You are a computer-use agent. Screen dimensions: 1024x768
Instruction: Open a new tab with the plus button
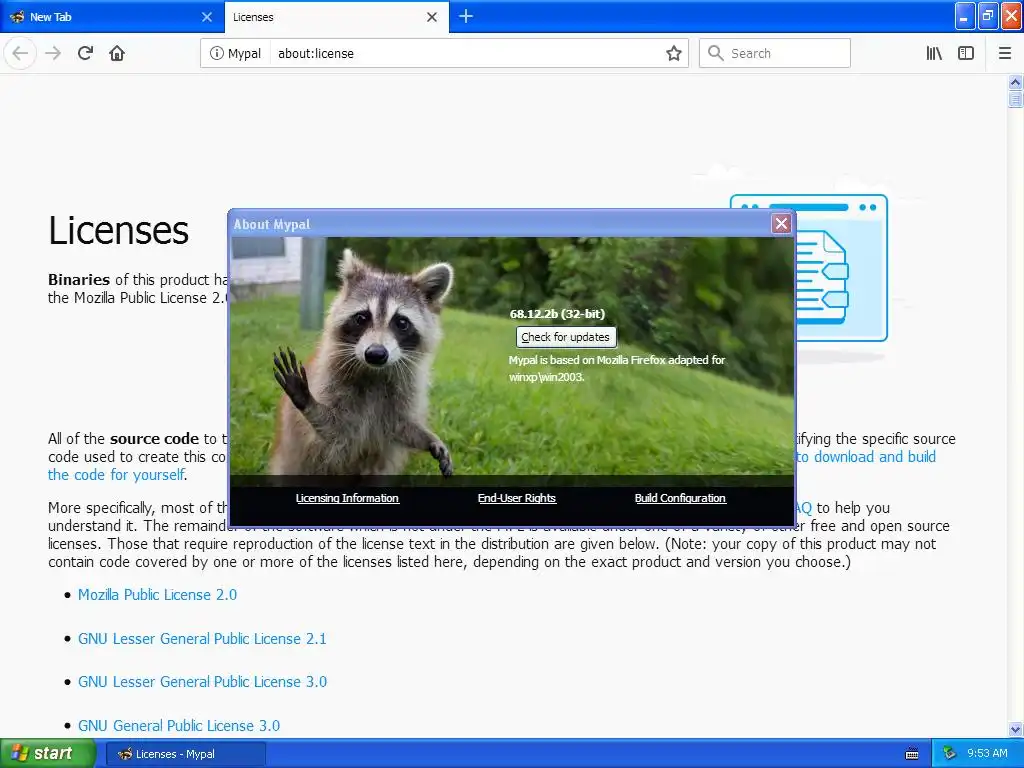466,16
